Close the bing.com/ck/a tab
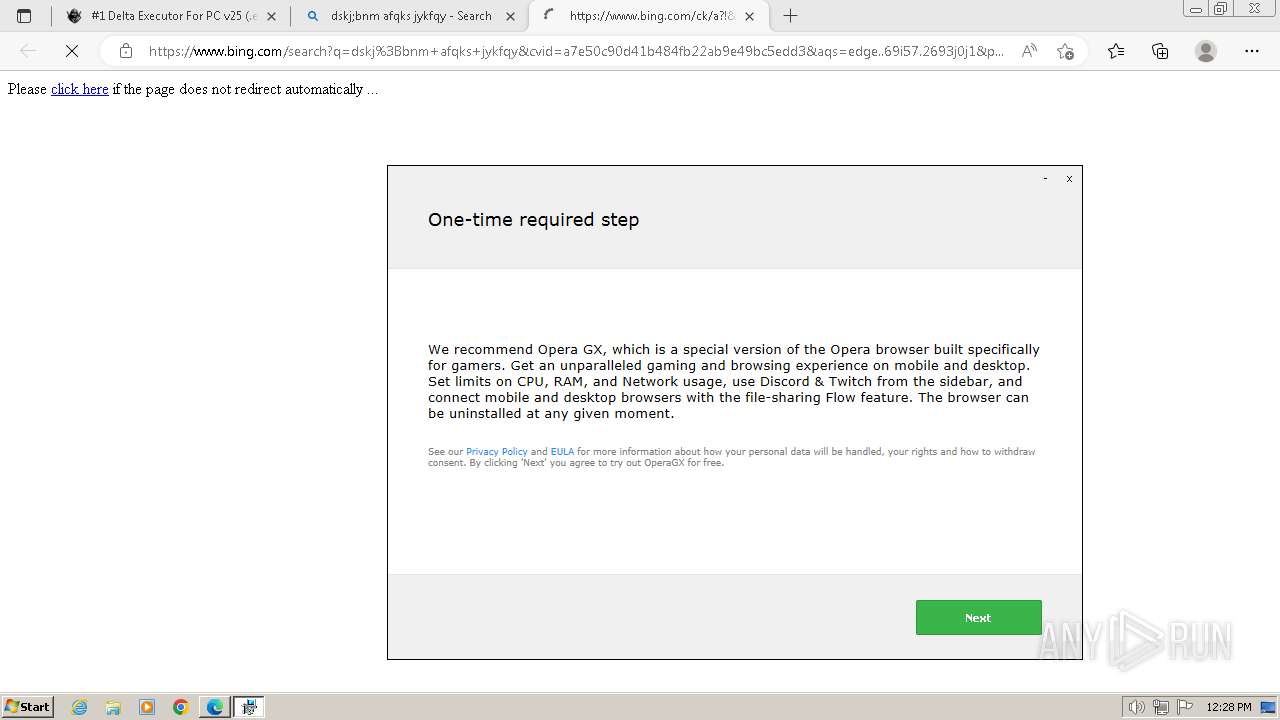 [749, 16]
